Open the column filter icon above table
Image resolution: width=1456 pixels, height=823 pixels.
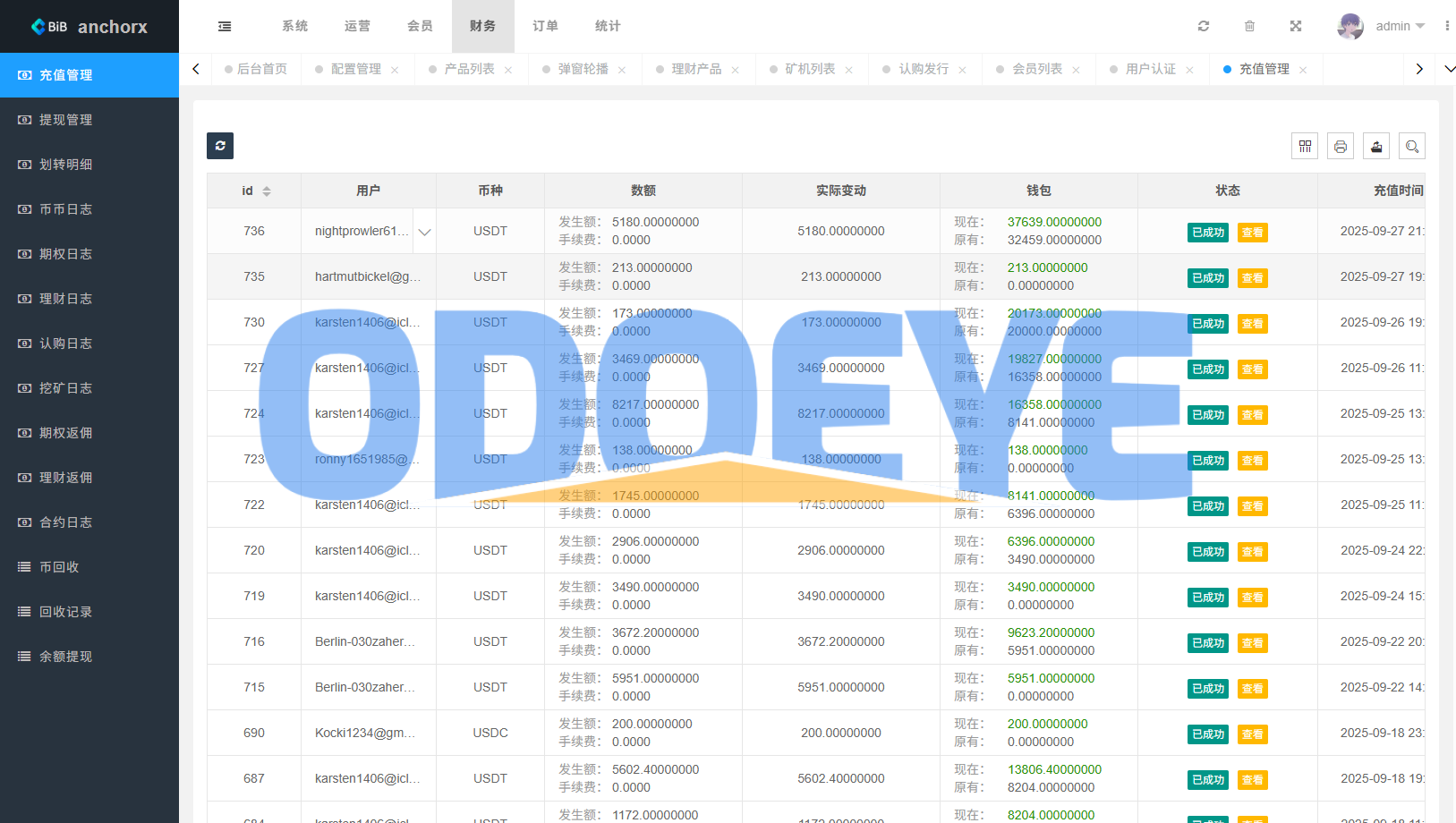tap(1305, 146)
